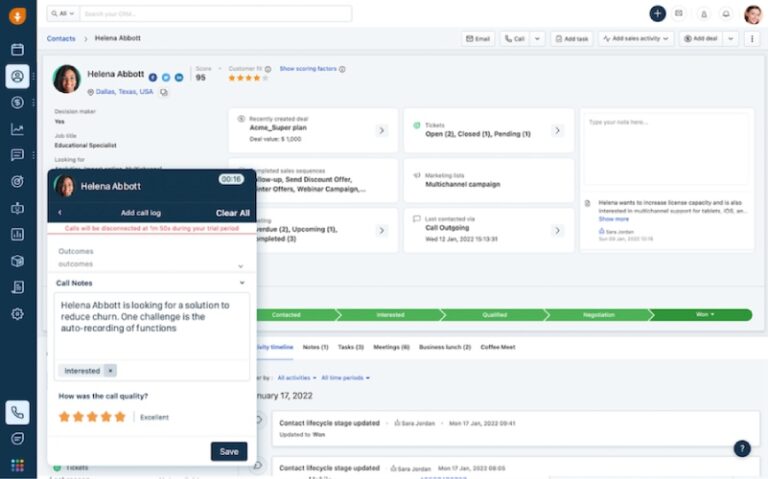Save the call log
This screenshot has height=479, width=768.
[x=229, y=451]
